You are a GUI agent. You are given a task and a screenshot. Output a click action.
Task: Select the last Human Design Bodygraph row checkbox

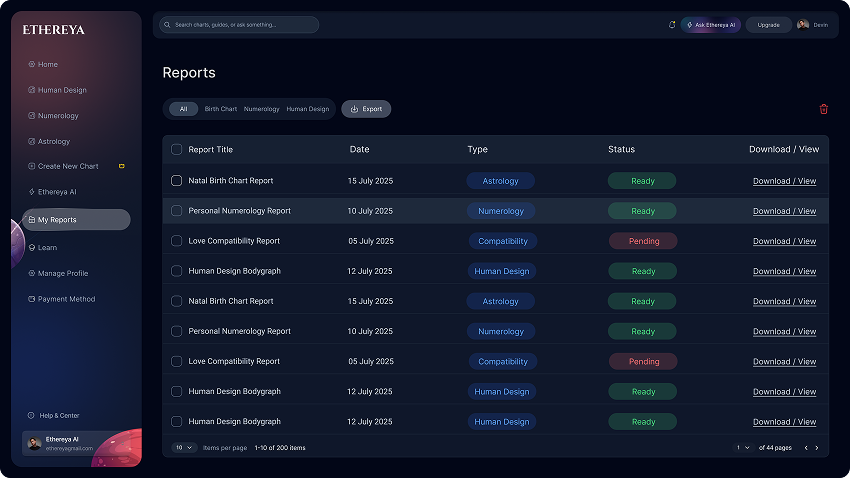[x=177, y=422]
